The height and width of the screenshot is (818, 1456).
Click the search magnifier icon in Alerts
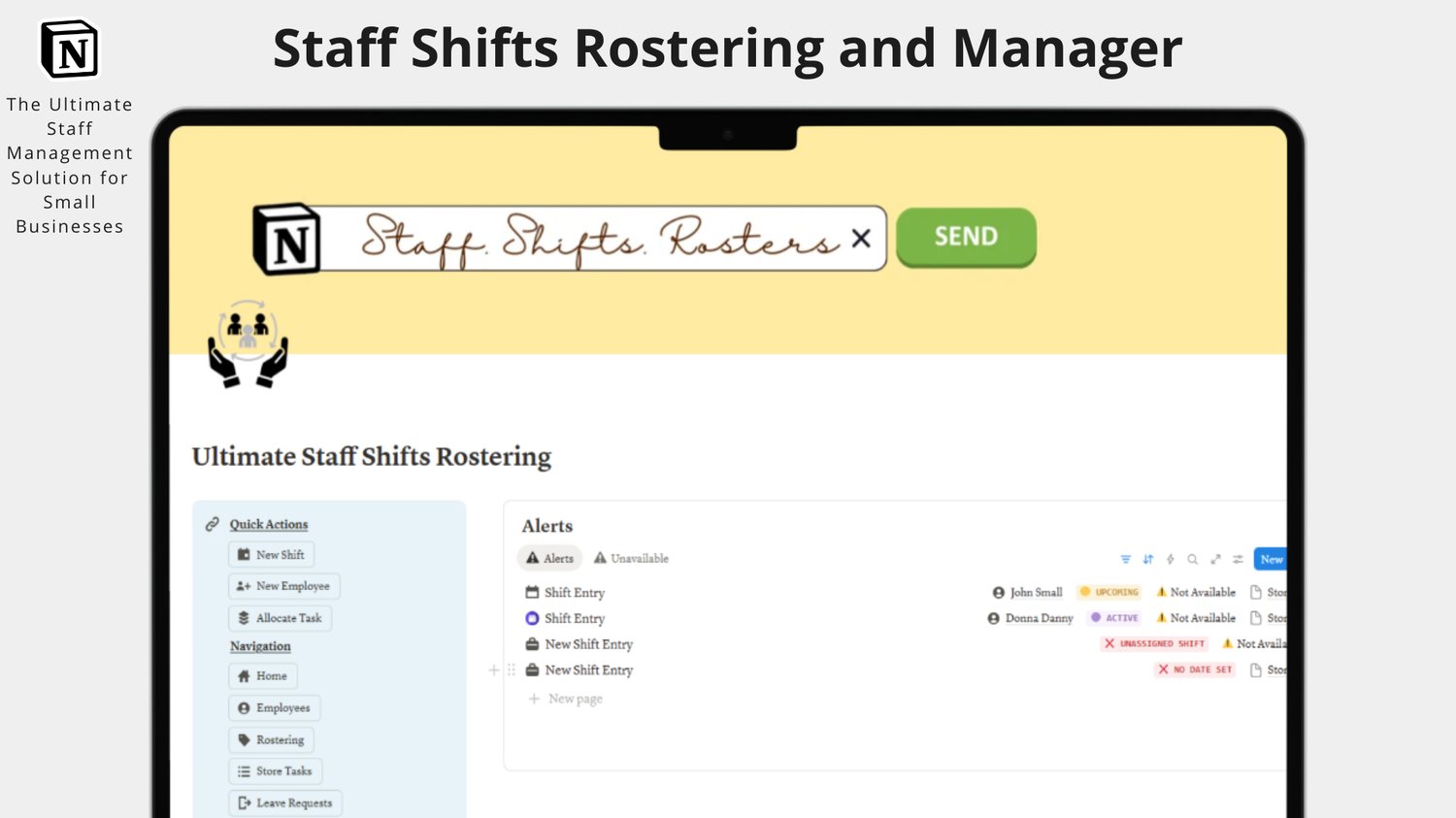(x=1193, y=559)
